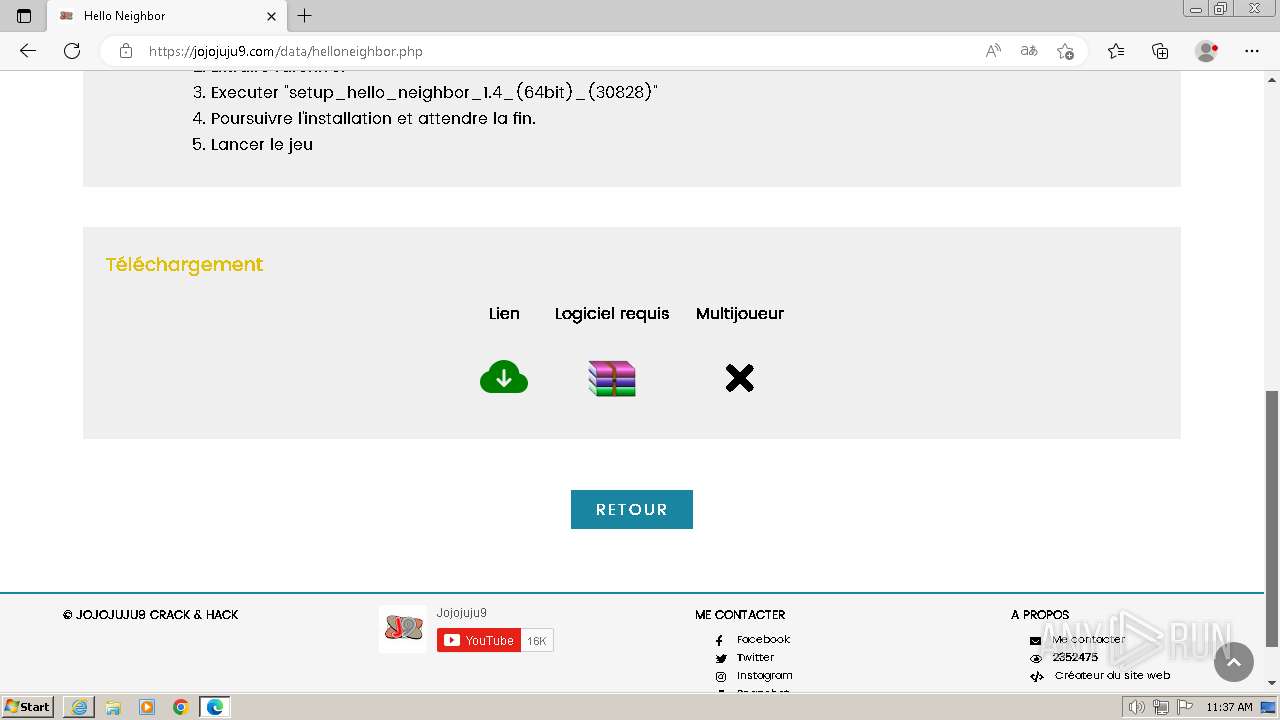Click the Action Center flag icon
1280x720 pixels.
pyautogui.click(x=1184, y=707)
